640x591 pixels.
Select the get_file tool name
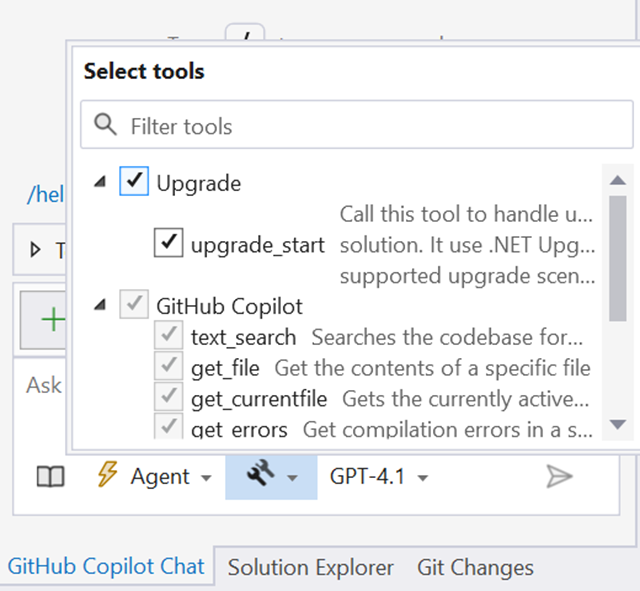(x=225, y=368)
